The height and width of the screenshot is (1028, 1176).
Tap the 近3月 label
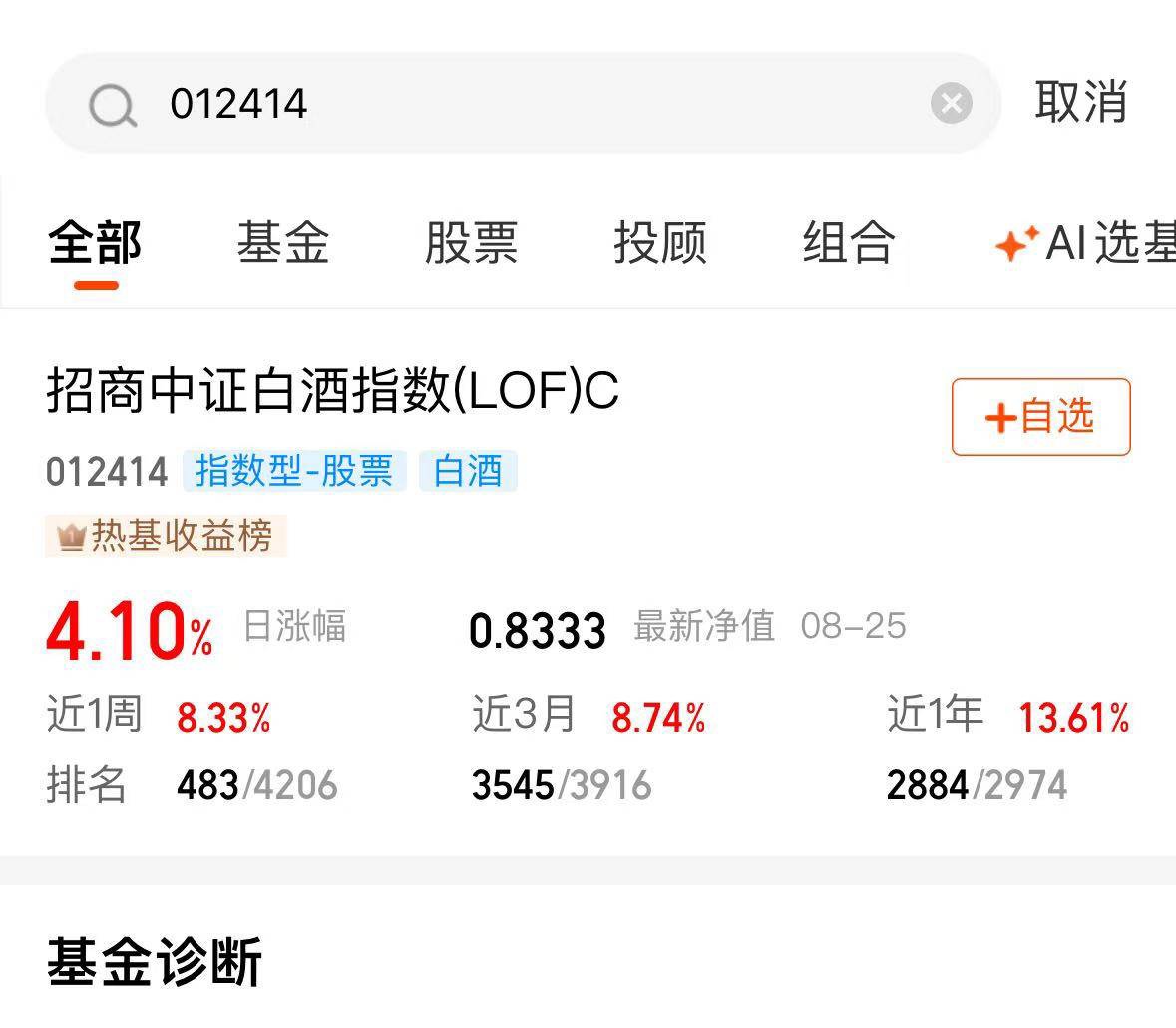tap(524, 713)
